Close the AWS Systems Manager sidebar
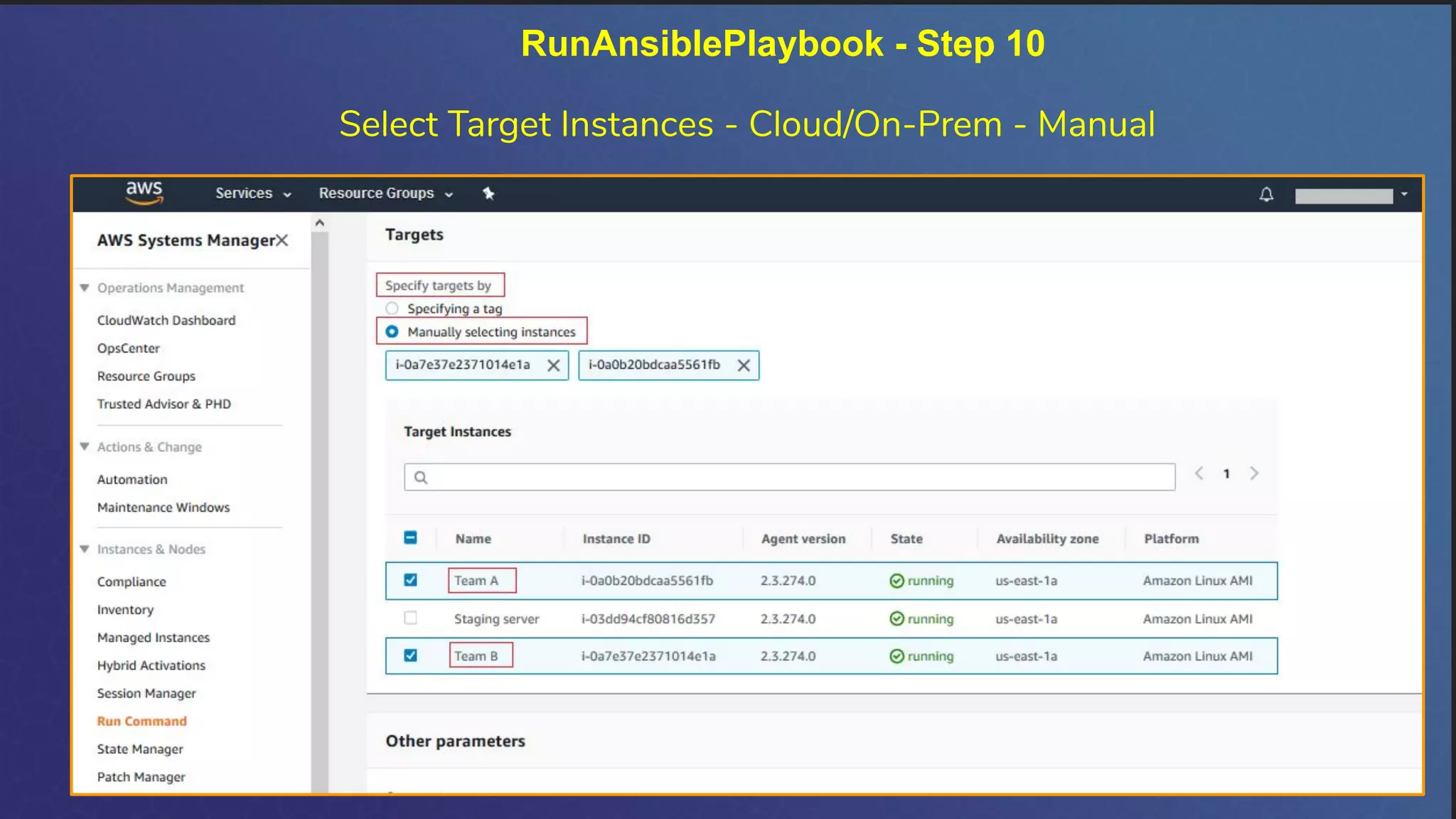 coord(282,240)
